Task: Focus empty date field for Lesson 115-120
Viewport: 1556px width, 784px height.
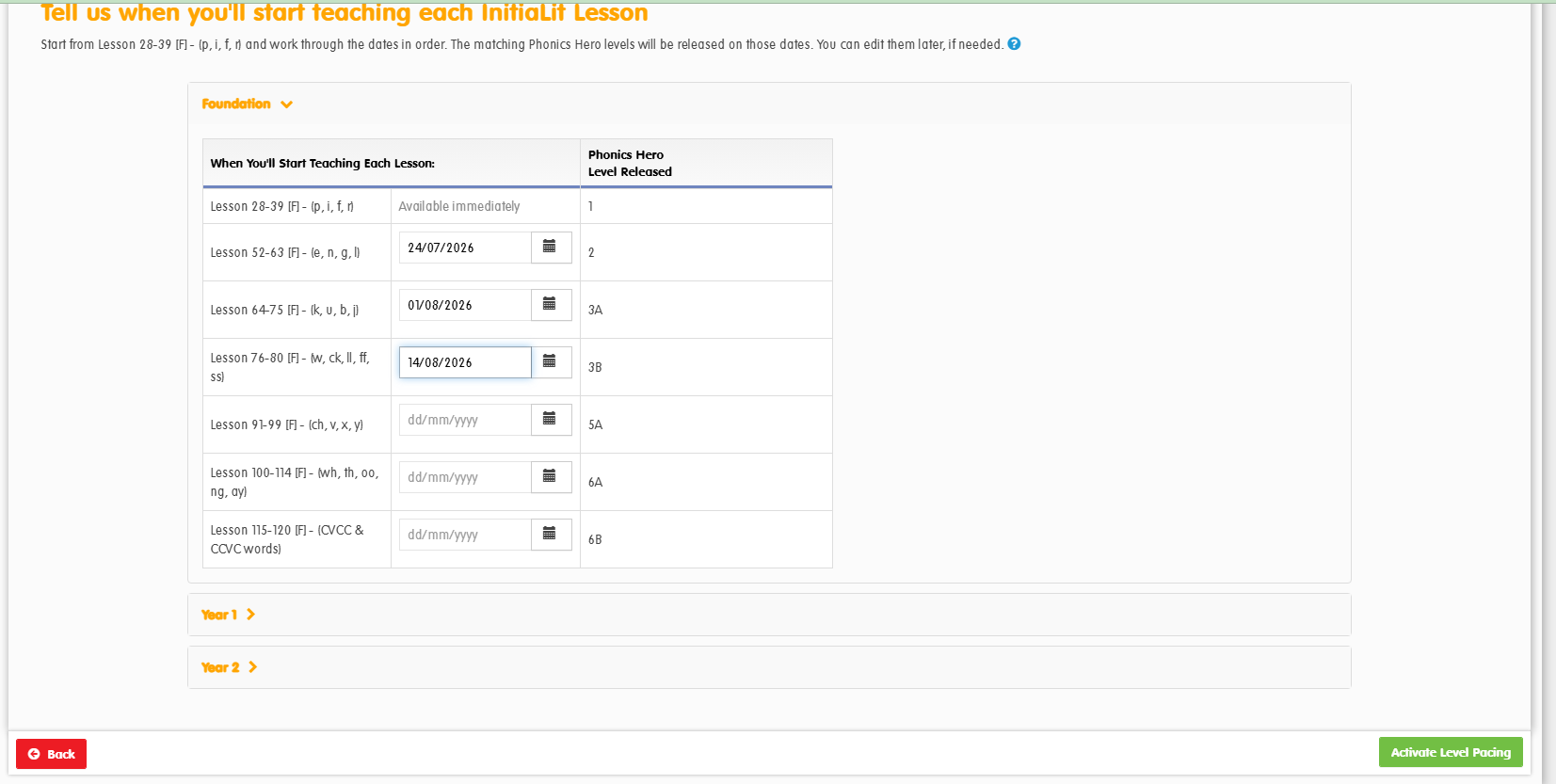Action: click(x=465, y=535)
